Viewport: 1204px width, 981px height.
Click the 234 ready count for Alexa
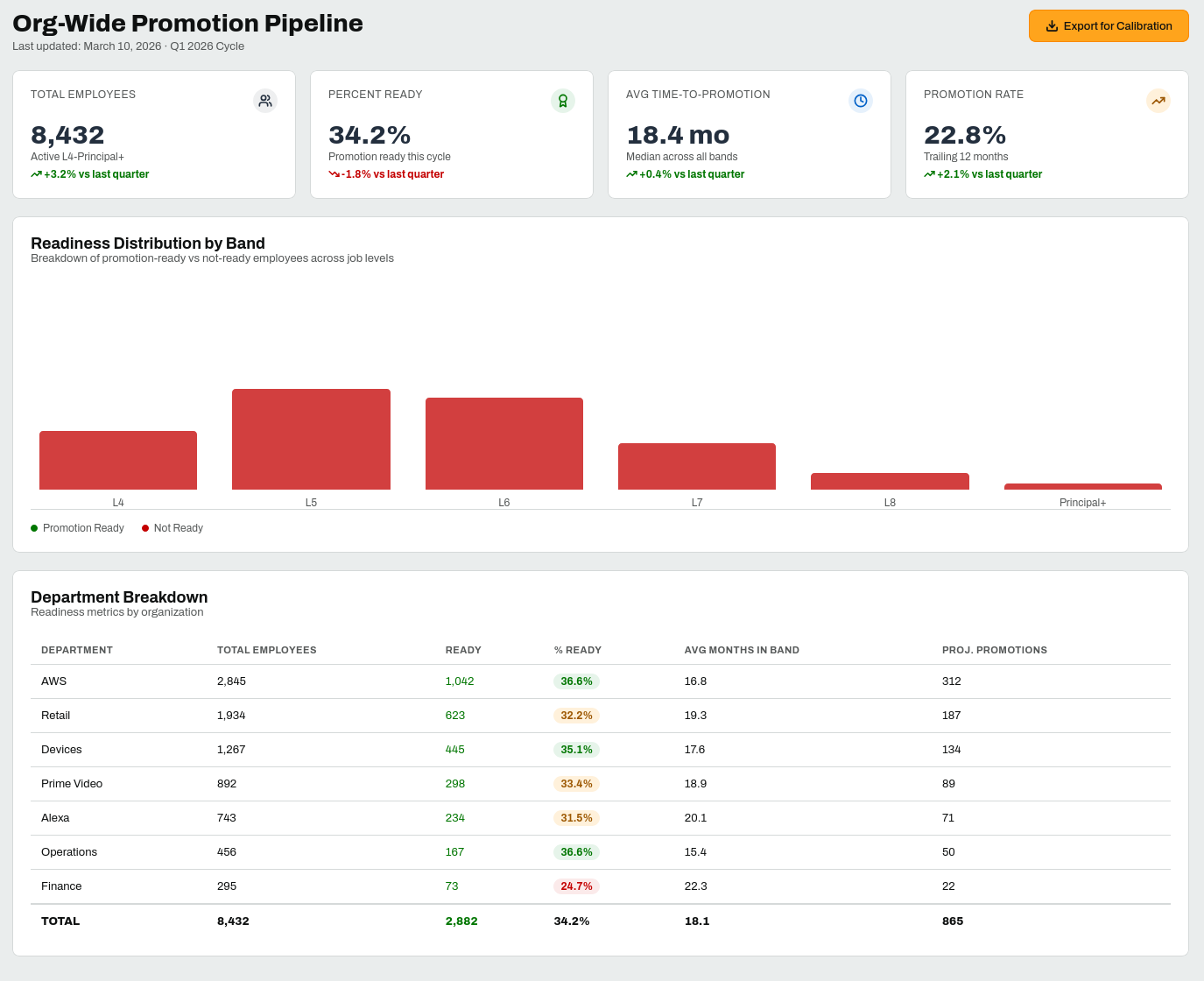(455, 818)
